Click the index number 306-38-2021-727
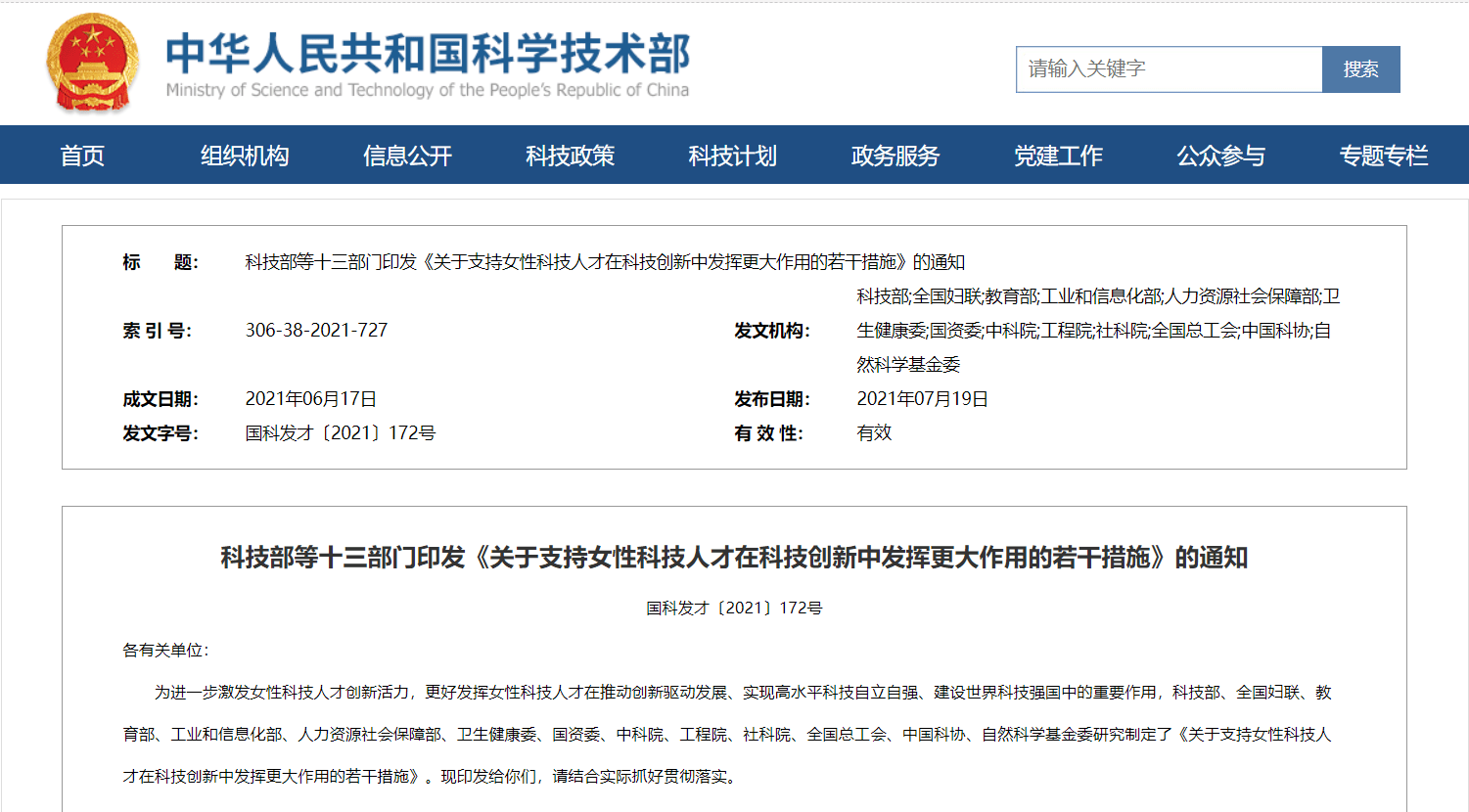Viewport: 1469px width, 812px height. coord(316,331)
